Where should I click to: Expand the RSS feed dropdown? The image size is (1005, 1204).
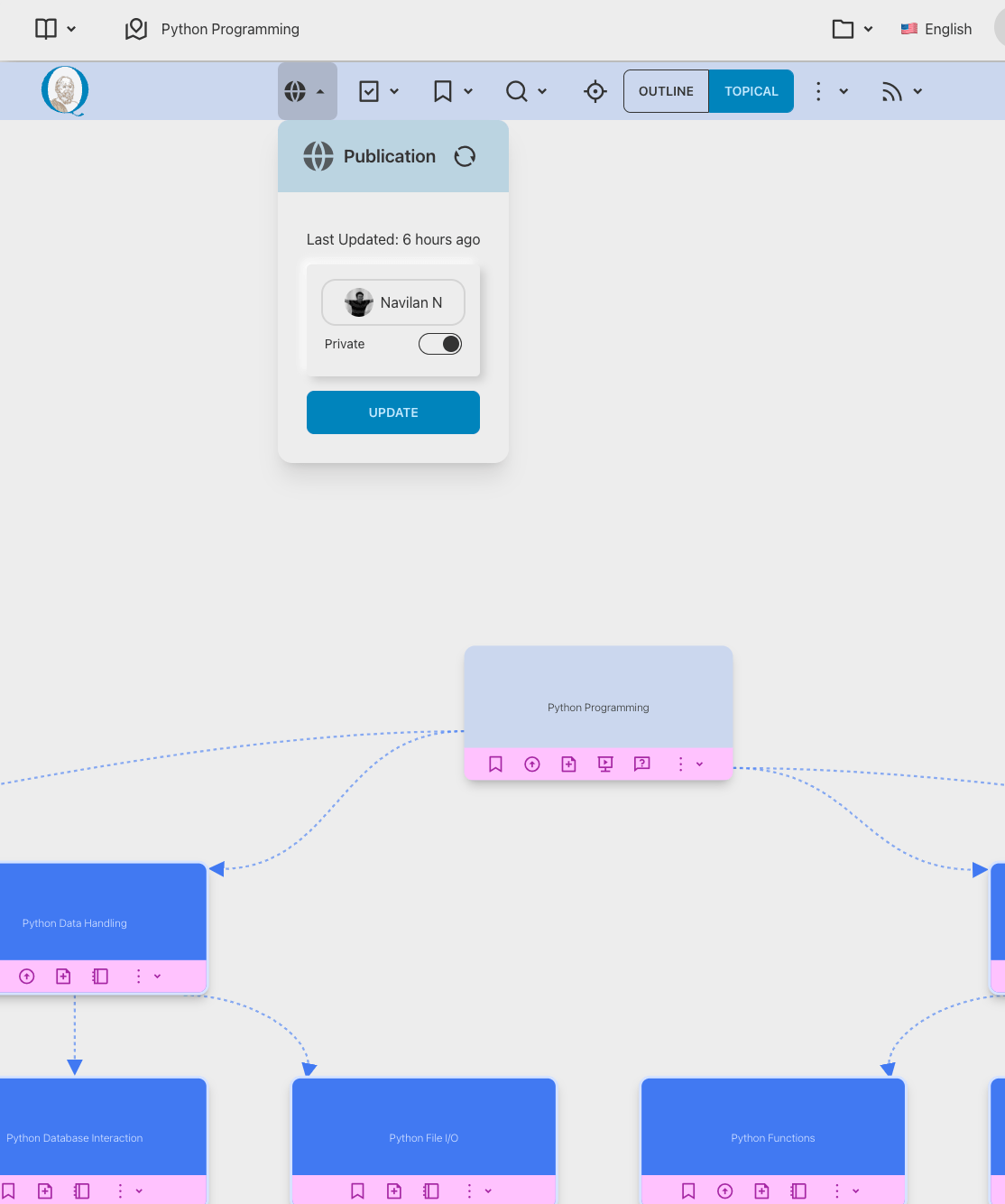tap(902, 91)
